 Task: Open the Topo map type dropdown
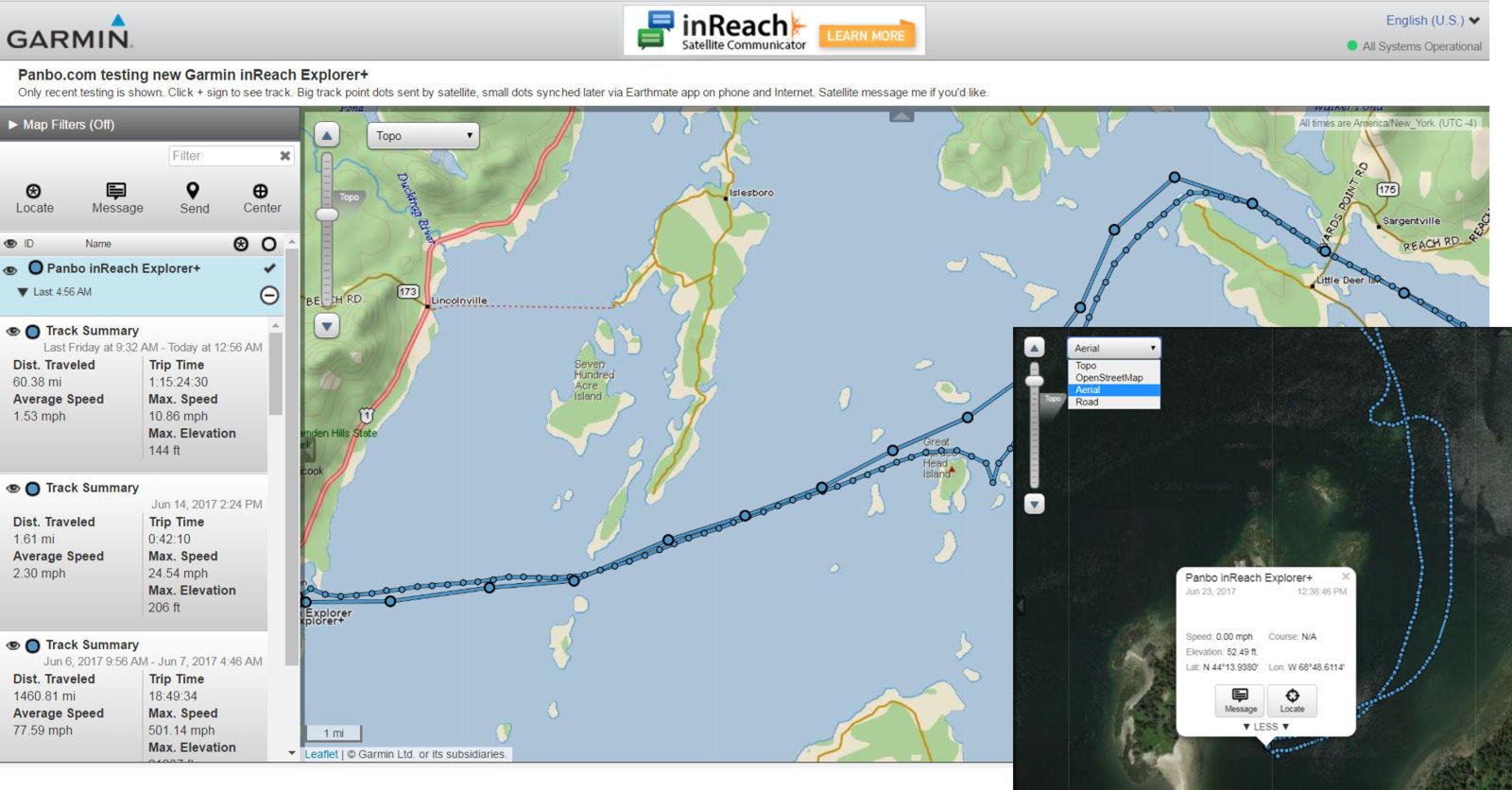(422, 136)
